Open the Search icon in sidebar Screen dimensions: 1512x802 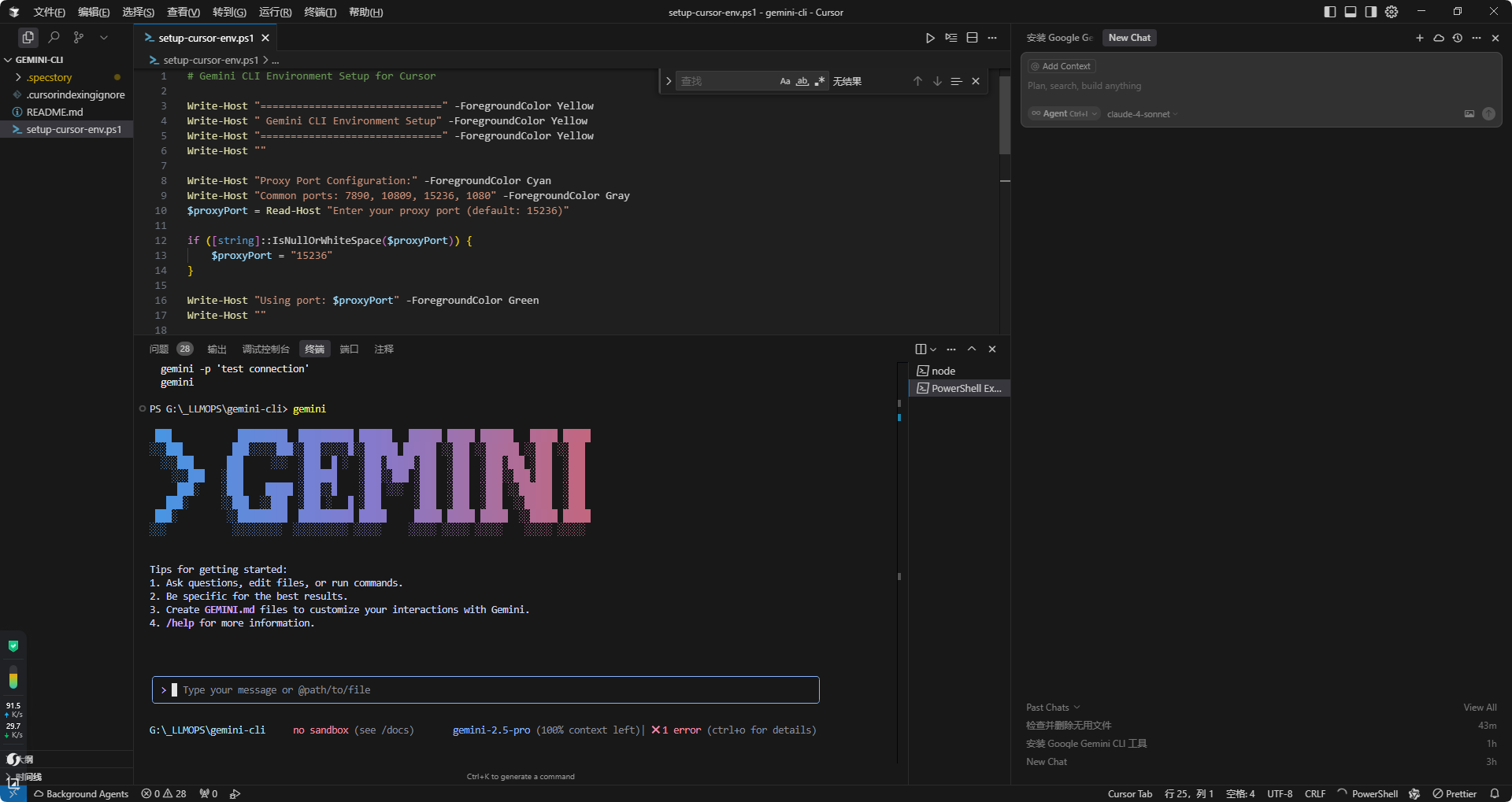pos(54,37)
